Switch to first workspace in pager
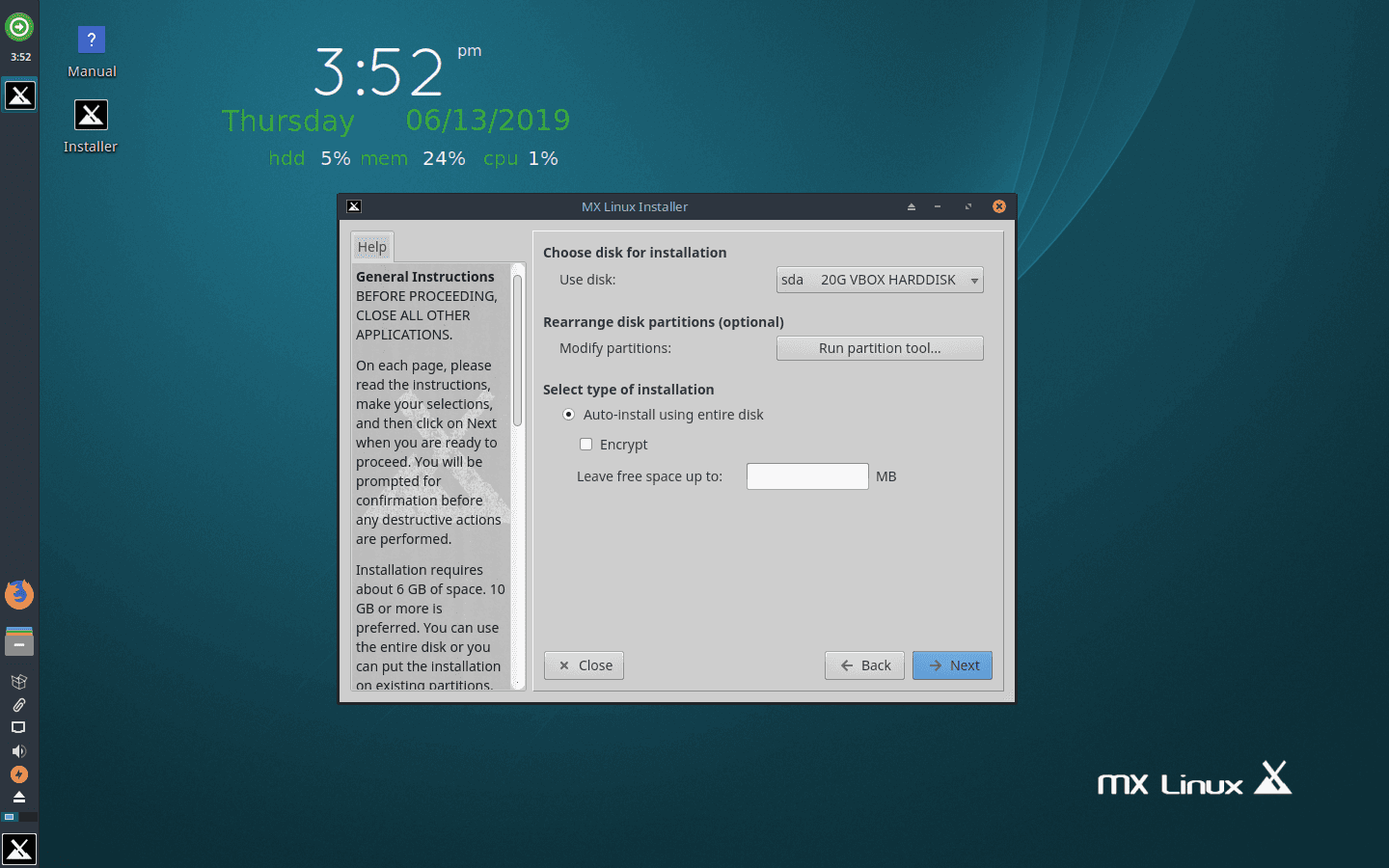Screen dimensions: 1389x868 click(10, 817)
